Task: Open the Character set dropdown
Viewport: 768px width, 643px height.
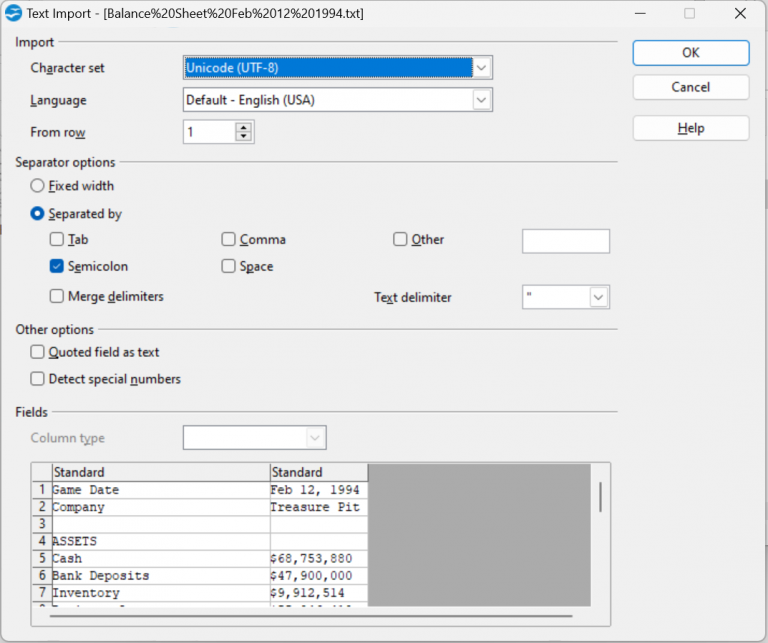Action: [x=482, y=68]
